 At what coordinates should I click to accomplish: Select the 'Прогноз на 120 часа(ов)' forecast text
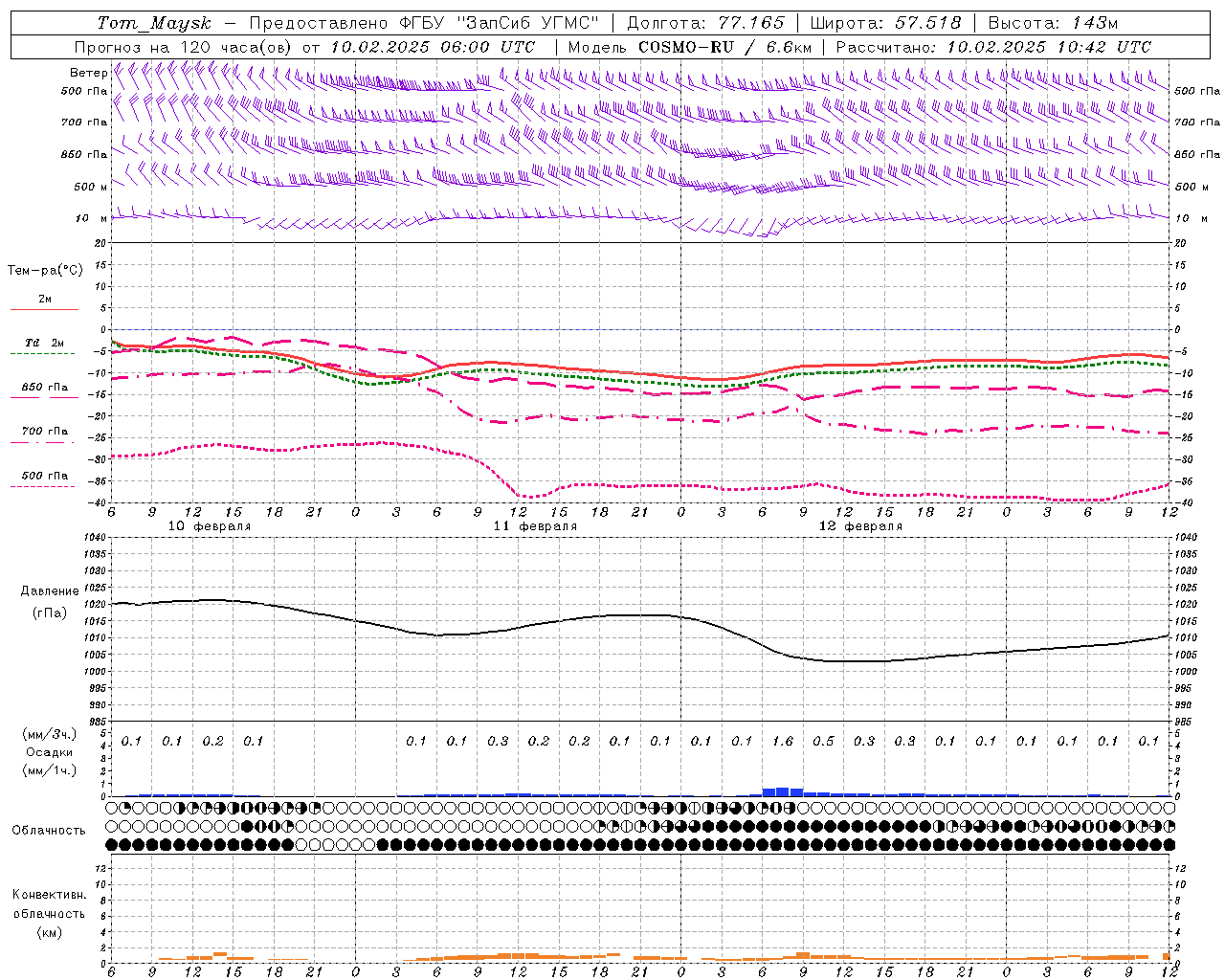click(183, 47)
